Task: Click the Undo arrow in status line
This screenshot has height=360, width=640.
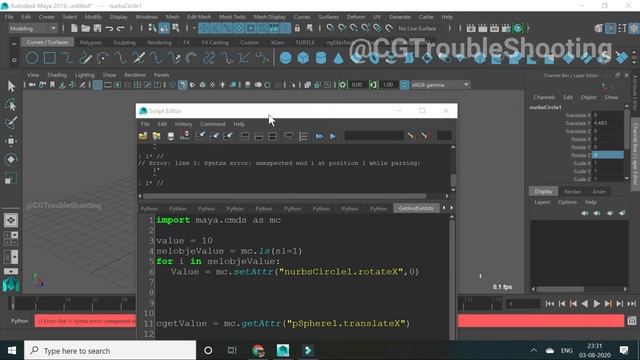Action: tap(109, 28)
